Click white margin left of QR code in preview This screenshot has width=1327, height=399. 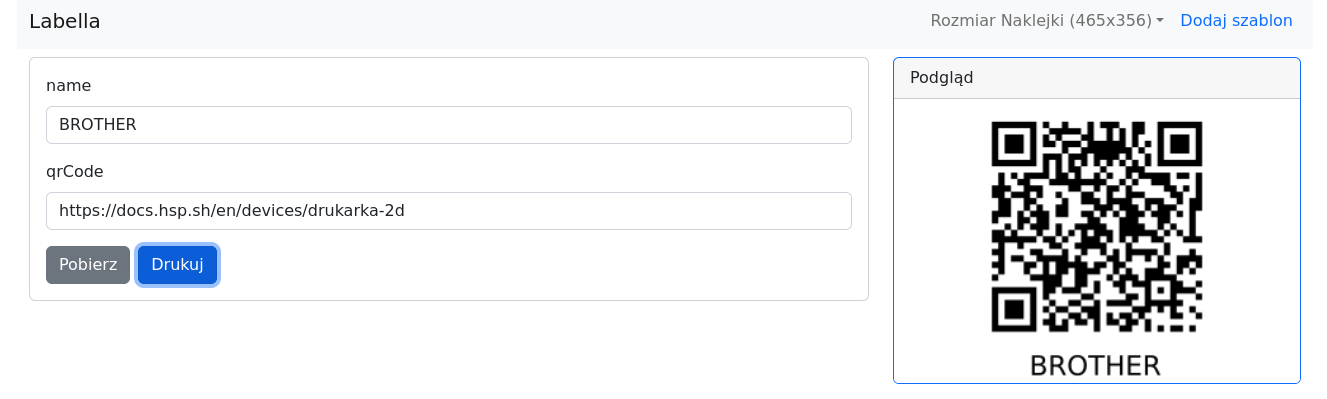pos(940,227)
